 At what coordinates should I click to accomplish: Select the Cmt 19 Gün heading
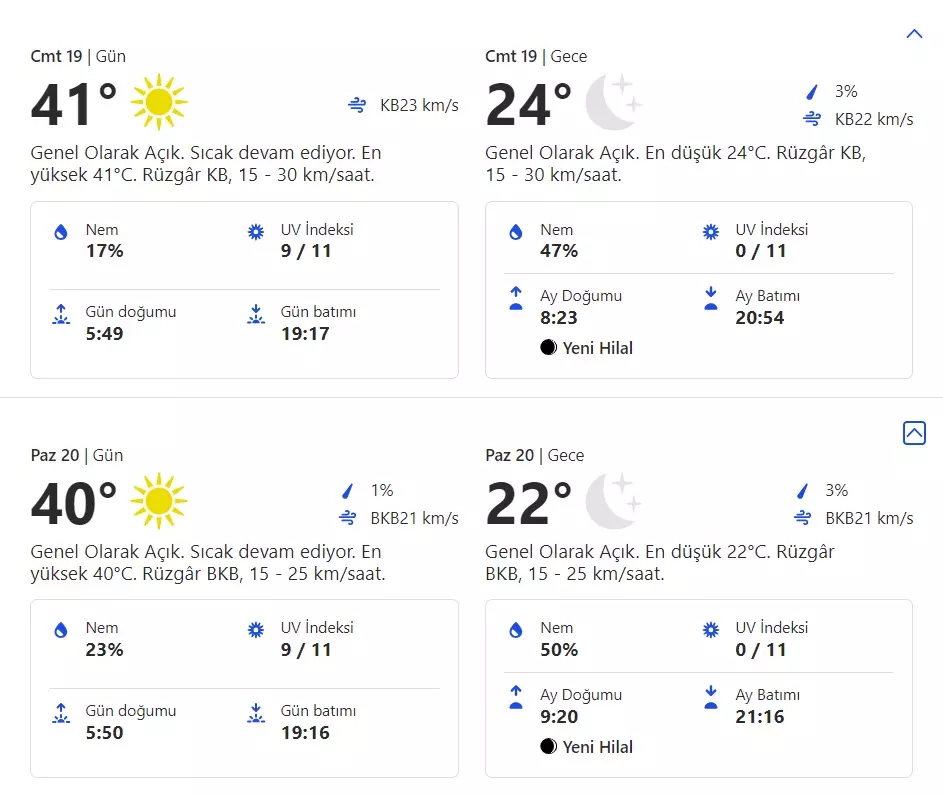coord(78,56)
